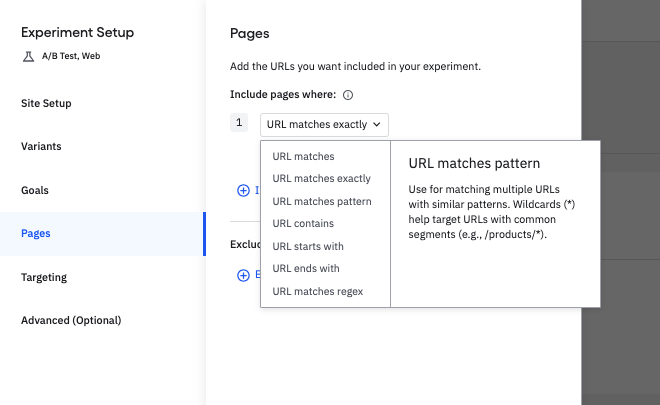The width and height of the screenshot is (660, 405).
Task: Navigate to Targeting settings
Action: (44, 277)
